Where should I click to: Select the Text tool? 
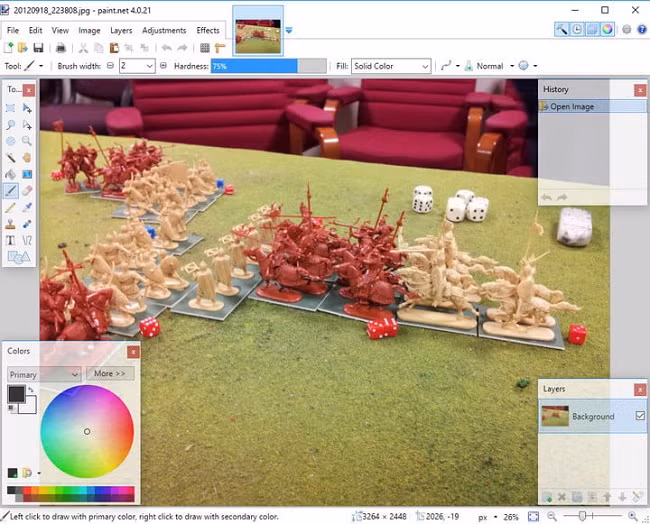coord(11,240)
